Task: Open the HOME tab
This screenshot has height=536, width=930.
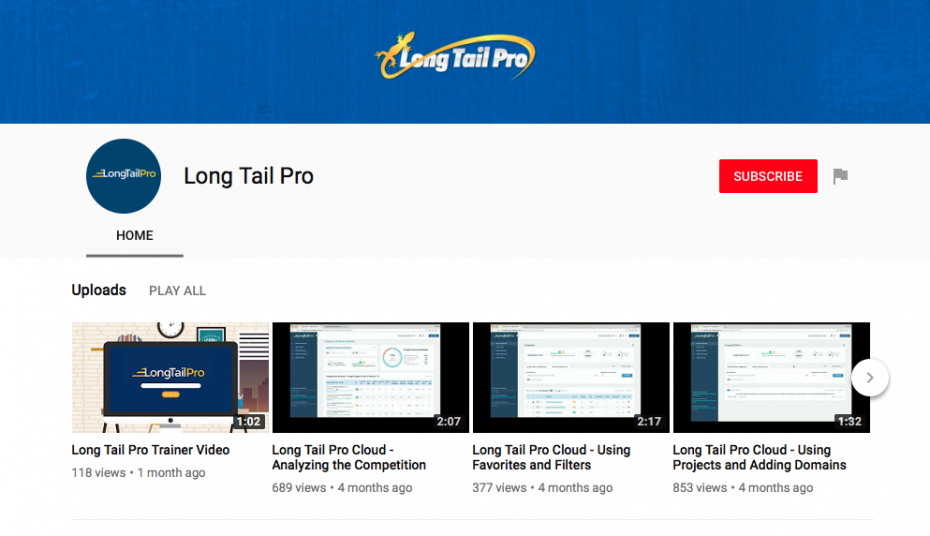Action: point(134,236)
